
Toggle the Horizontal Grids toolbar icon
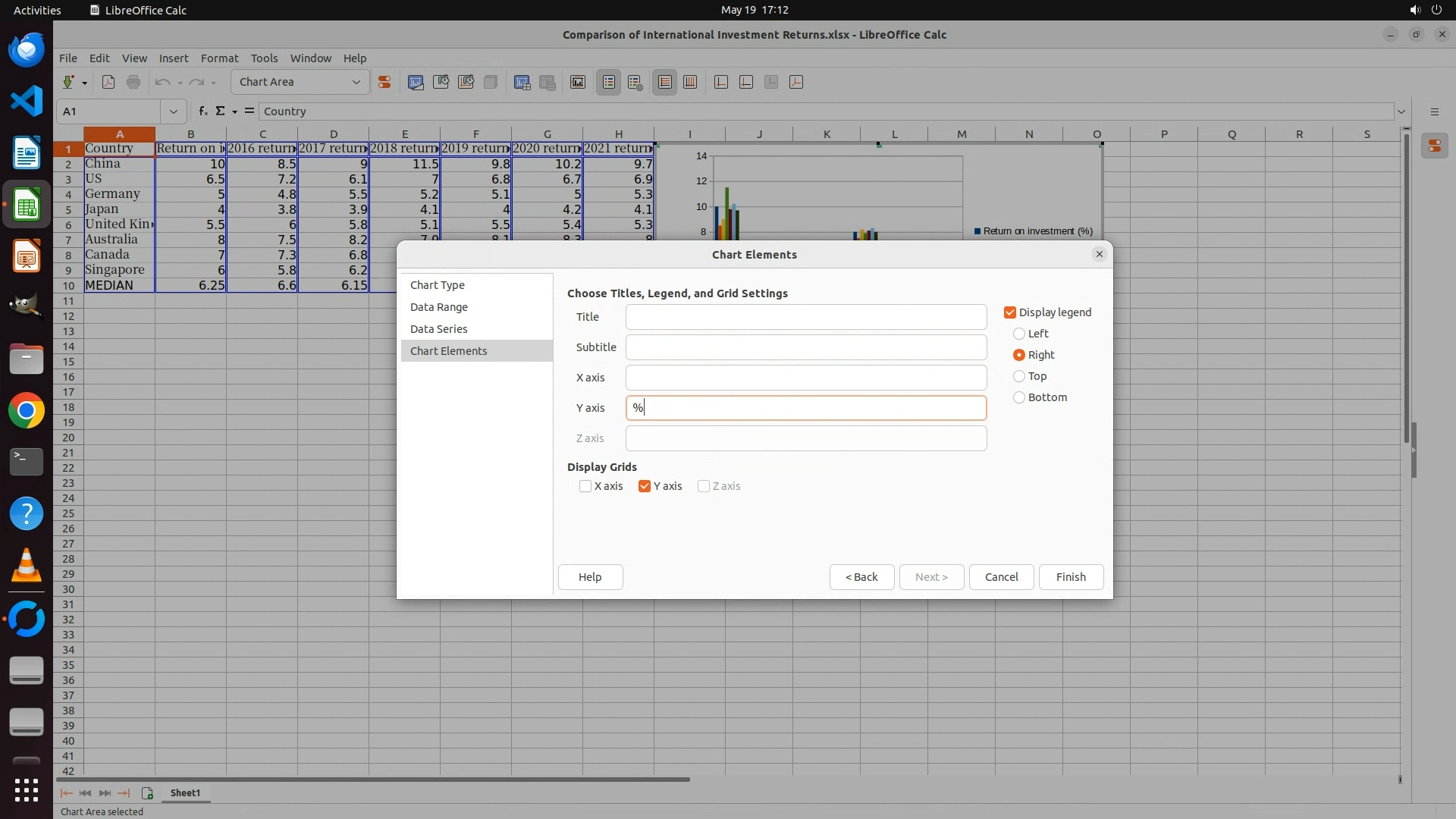pyautogui.click(x=665, y=82)
